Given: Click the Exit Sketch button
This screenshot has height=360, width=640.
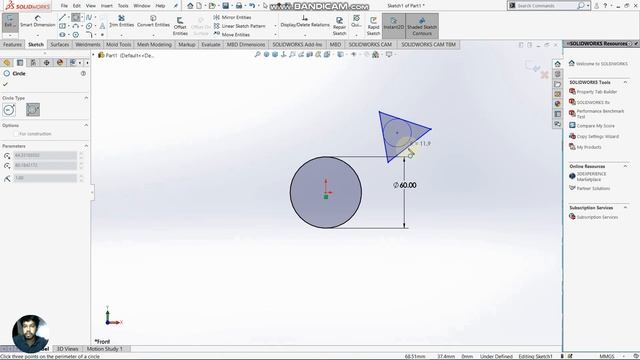Looking at the screenshot, I should (x=10, y=22).
